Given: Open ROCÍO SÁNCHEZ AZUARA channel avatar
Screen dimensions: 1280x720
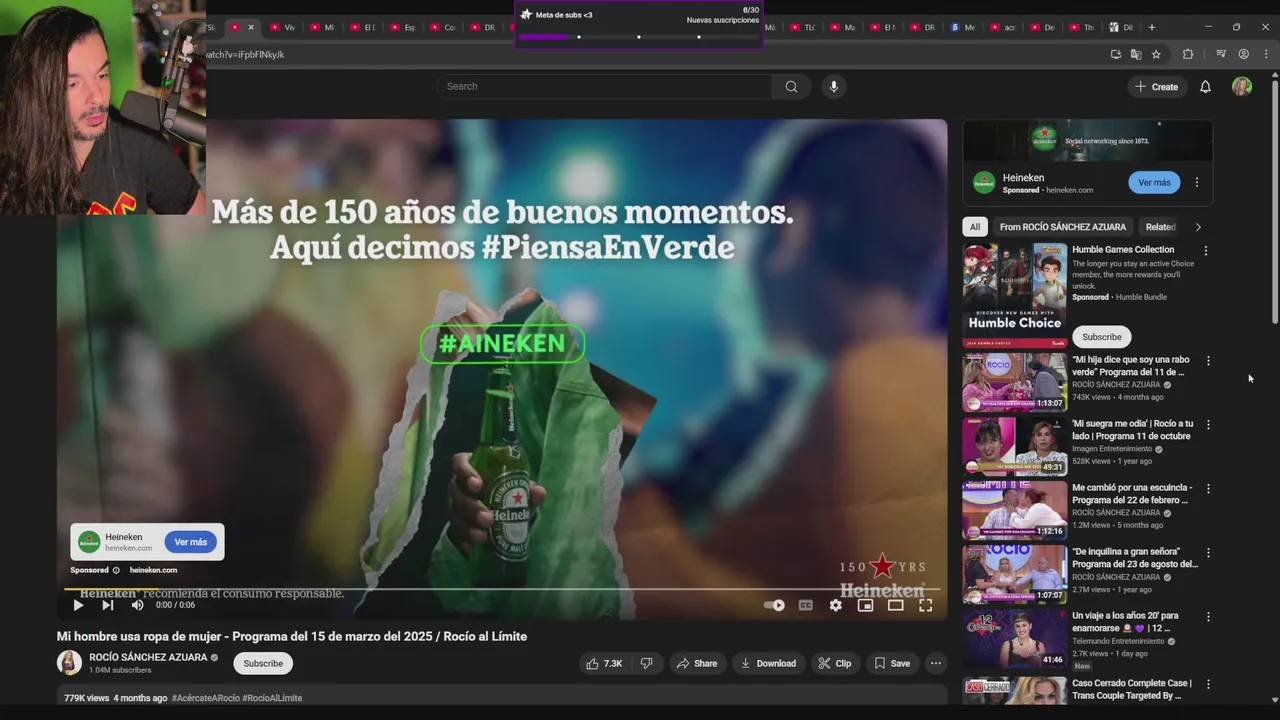Looking at the screenshot, I should [69, 663].
